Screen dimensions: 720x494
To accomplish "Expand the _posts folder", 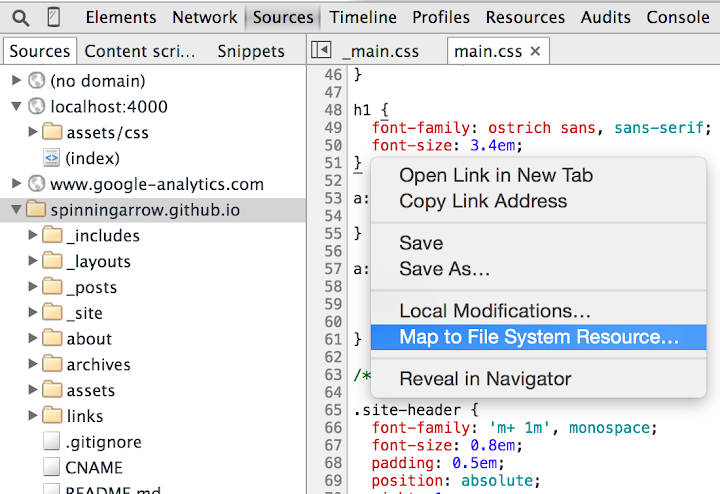I will (x=33, y=286).
